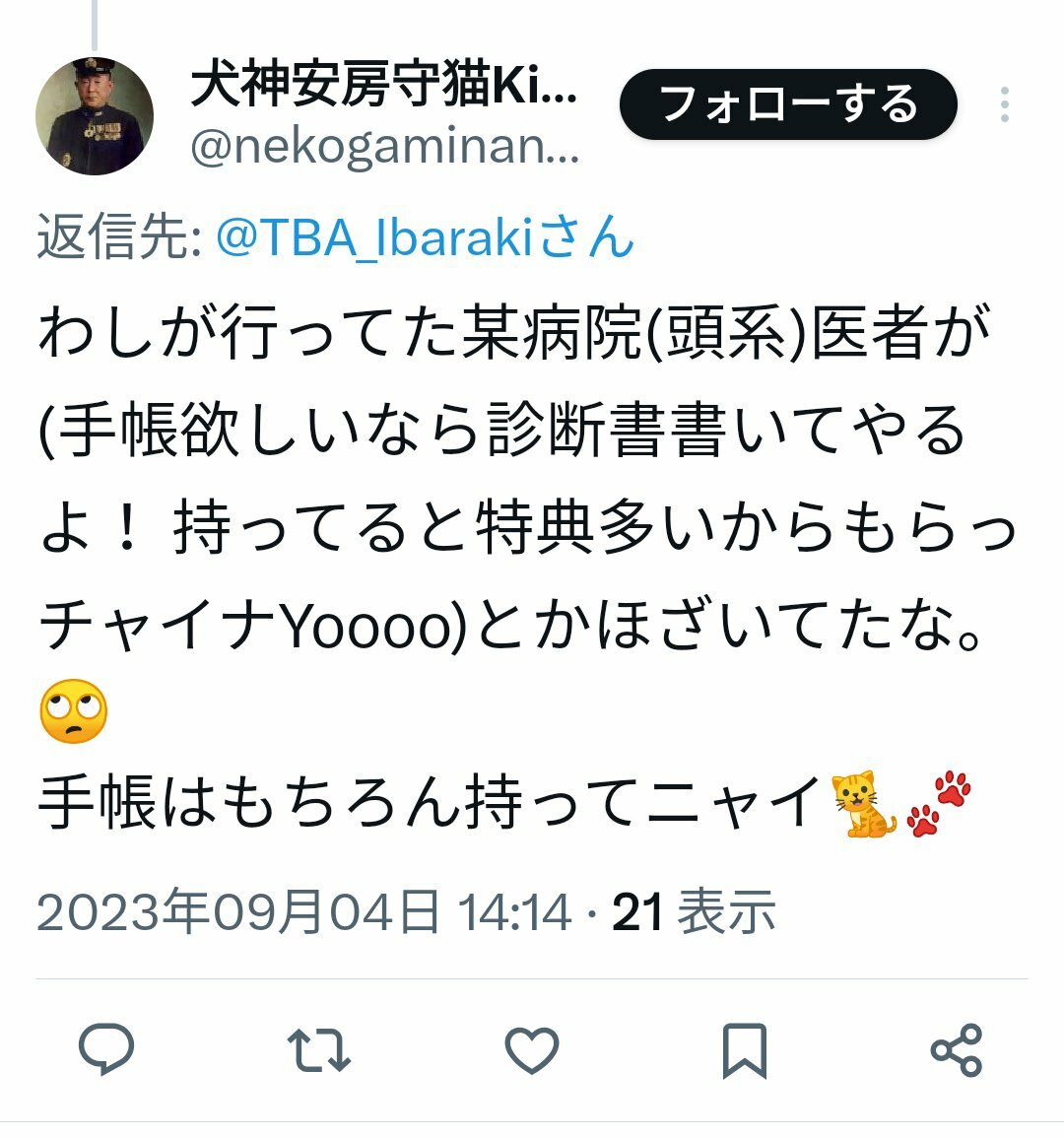Open display name 犬神安房守猫Ki... profile
Screen dimensions: 1064x1138
[x=383, y=85]
